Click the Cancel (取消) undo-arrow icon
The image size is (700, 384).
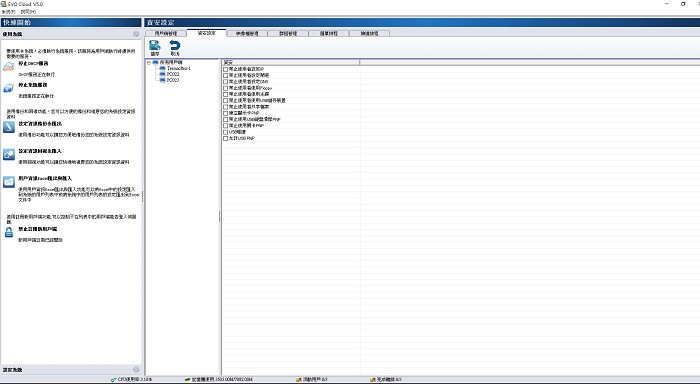tap(175, 45)
